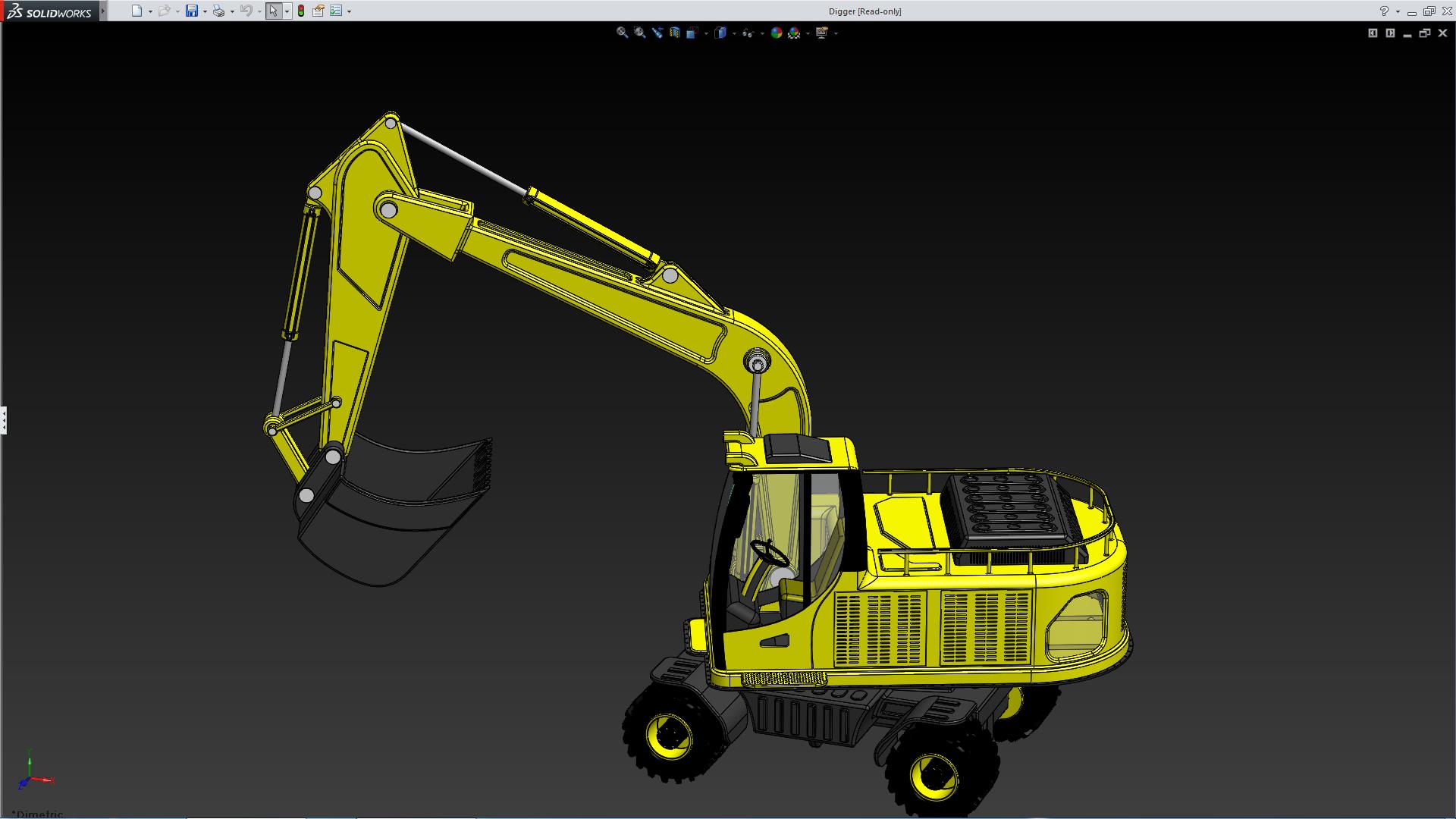Expand the SolidWorks menu flyout arrow
Image resolution: width=1456 pixels, height=819 pixels.
click(x=103, y=11)
